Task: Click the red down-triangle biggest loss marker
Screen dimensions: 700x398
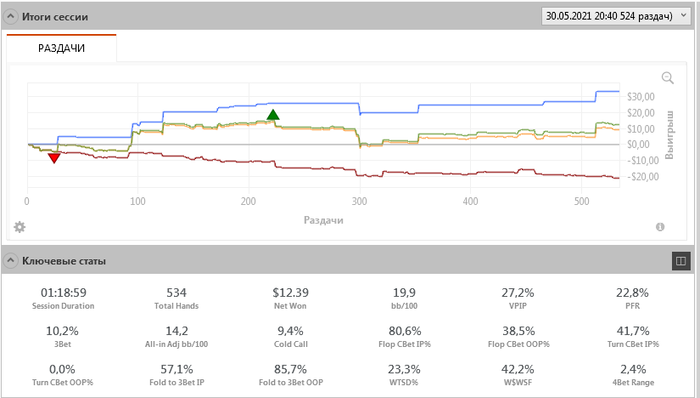Action: pos(54,158)
